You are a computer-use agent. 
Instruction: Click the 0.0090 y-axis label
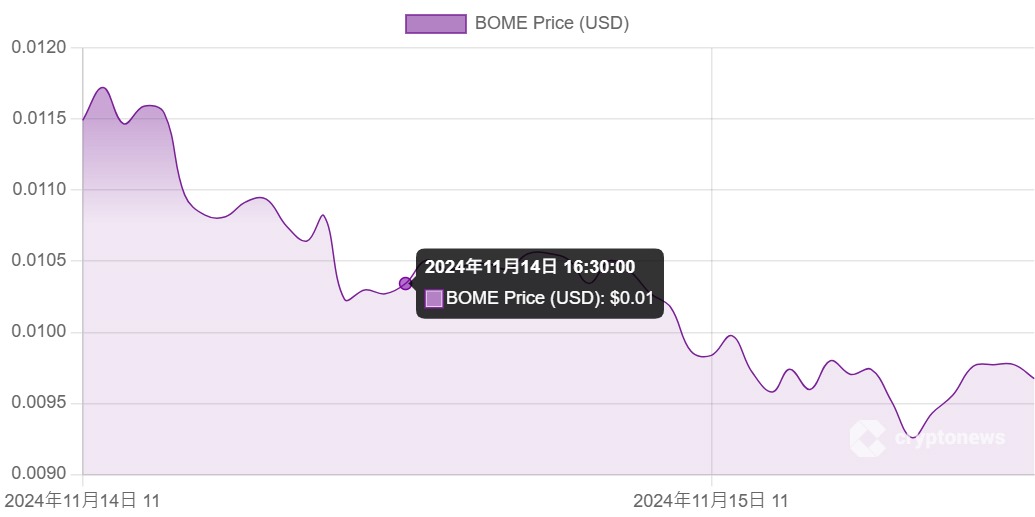[39, 473]
